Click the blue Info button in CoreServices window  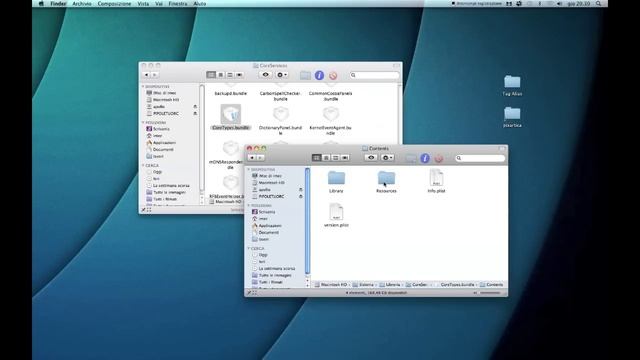click(x=319, y=76)
